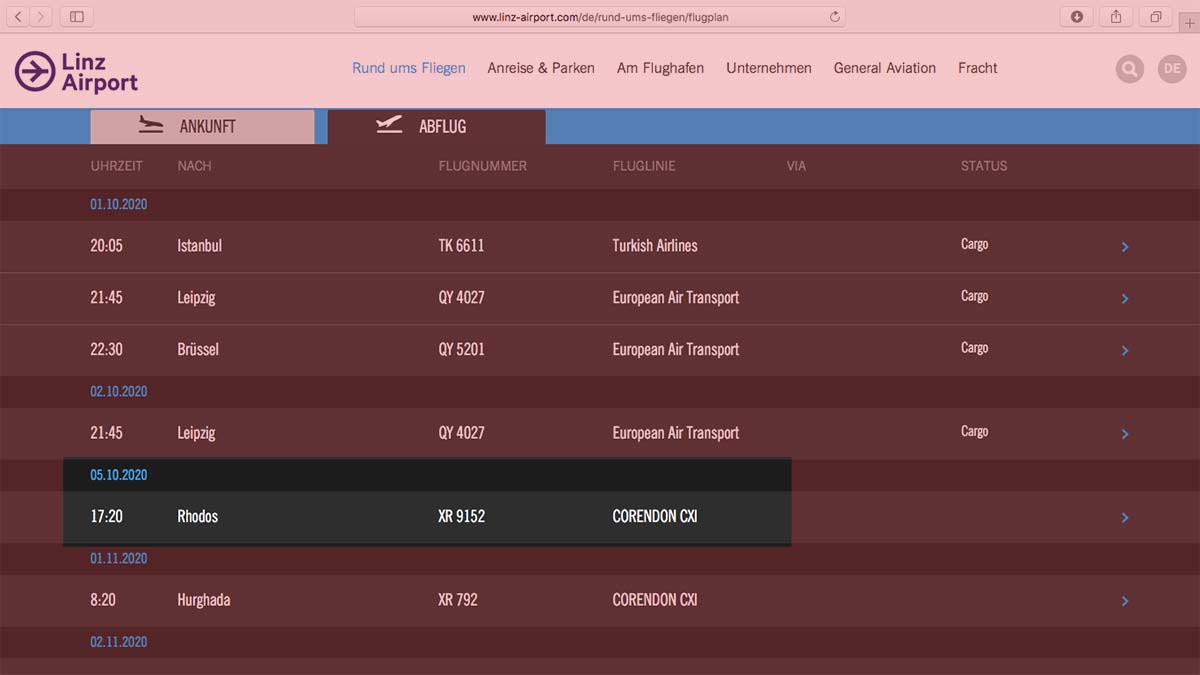Image resolution: width=1200 pixels, height=675 pixels.
Task: Open Anreise & Parken menu
Action: [x=541, y=68]
